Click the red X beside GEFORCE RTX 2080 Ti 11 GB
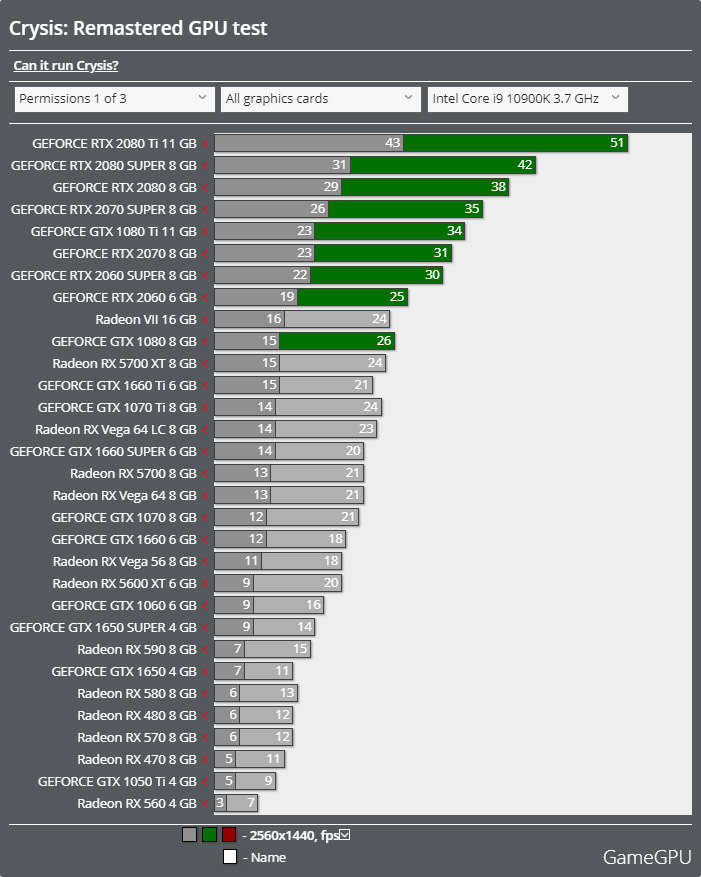The height and width of the screenshot is (877, 701). tap(204, 144)
